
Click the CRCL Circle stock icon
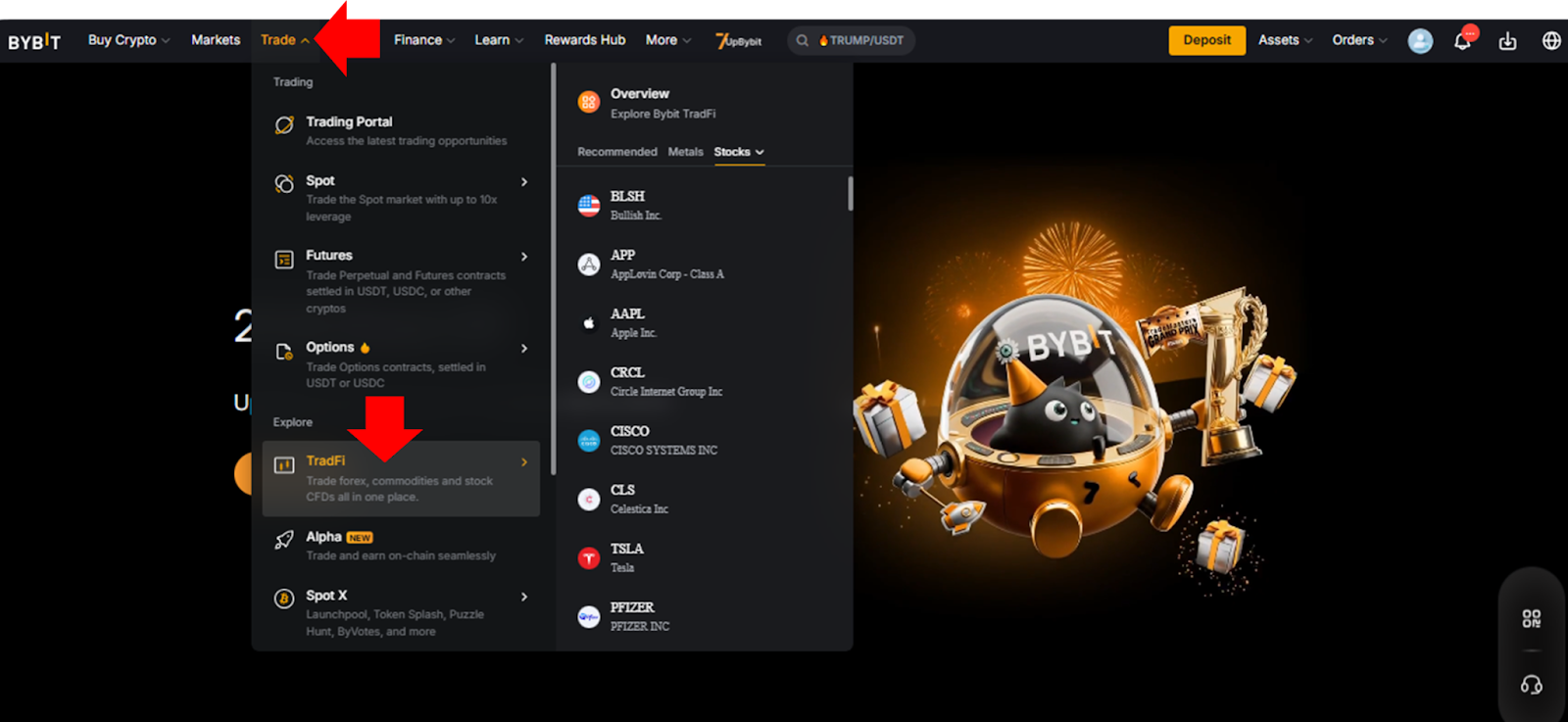click(x=588, y=381)
